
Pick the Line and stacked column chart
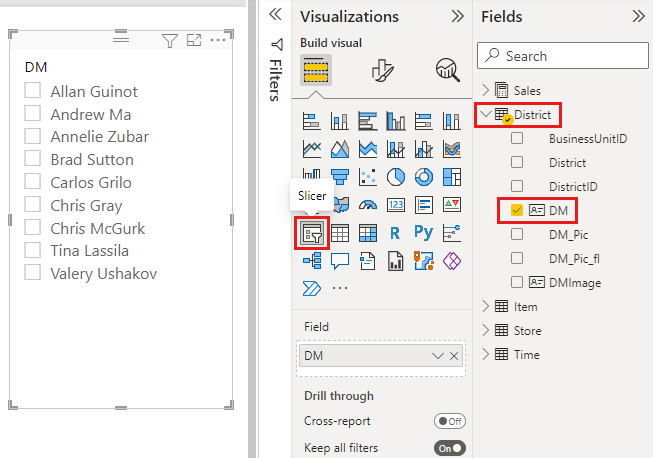(x=396, y=149)
